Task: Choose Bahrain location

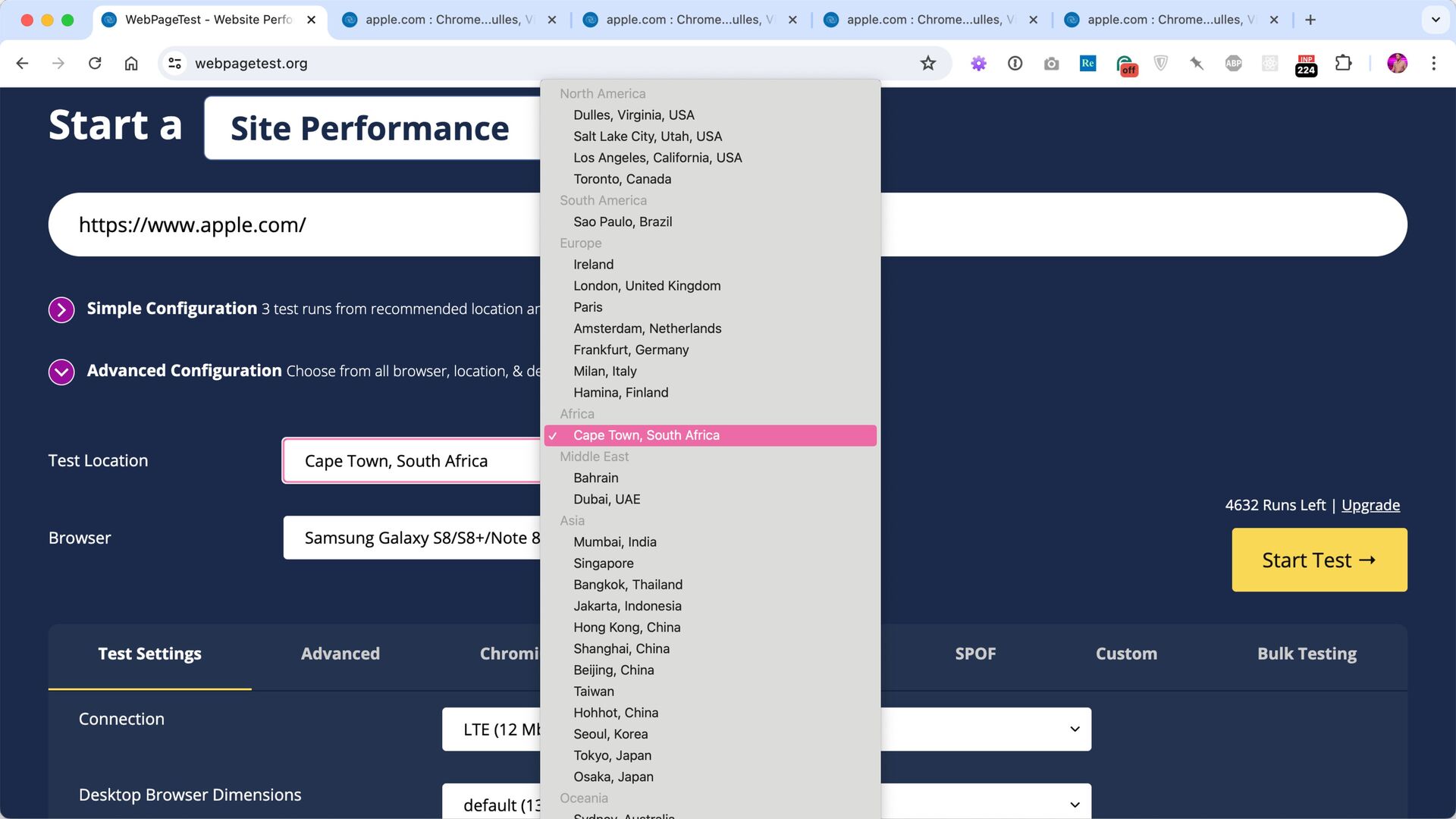Action: (x=711, y=478)
